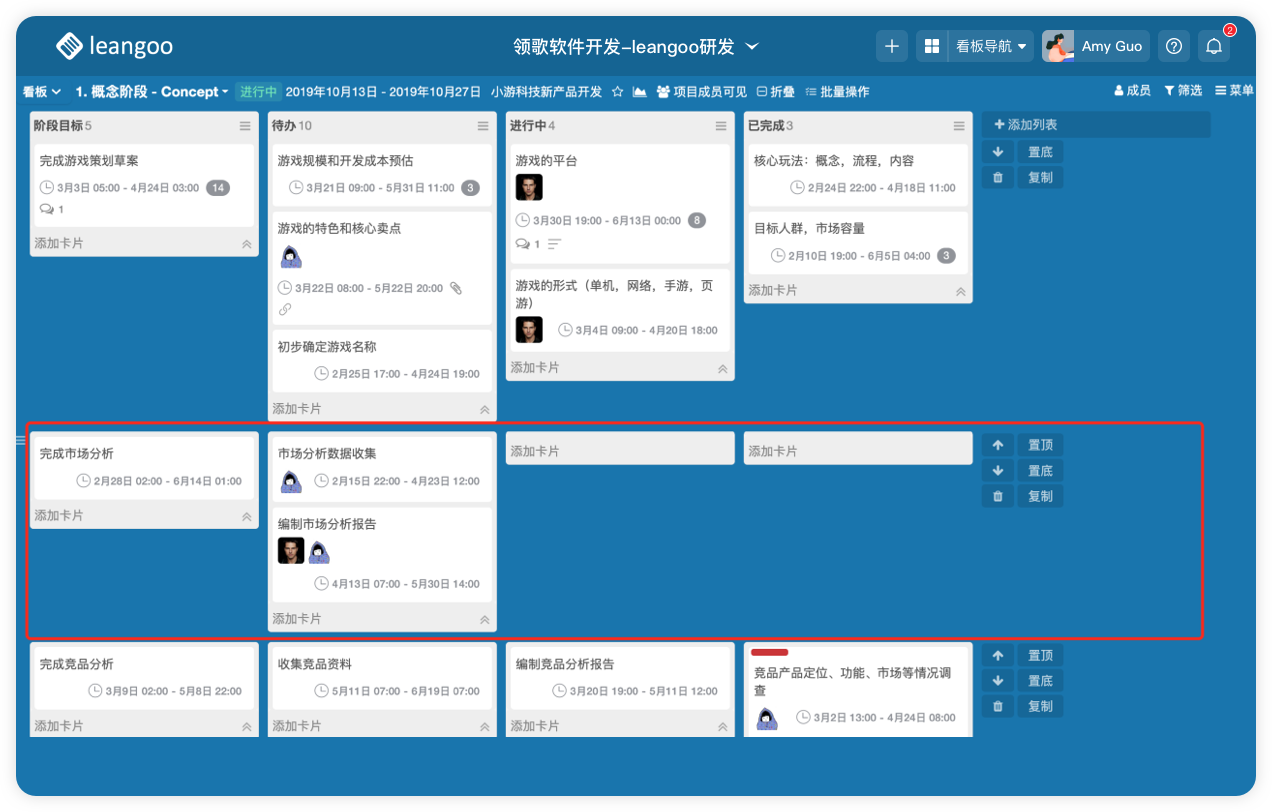
Task: Expand the project title dropdown chevron
Action: (753, 46)
